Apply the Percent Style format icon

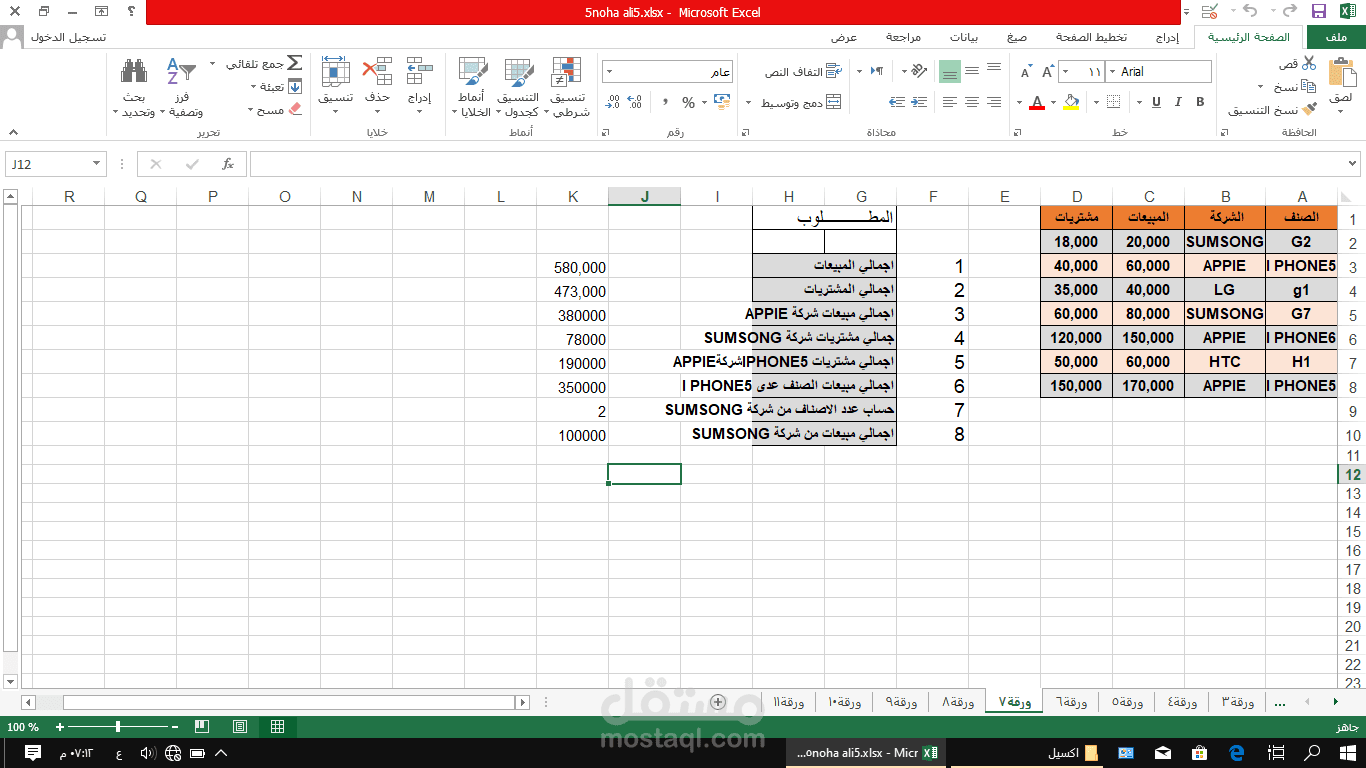click(686, 101)
